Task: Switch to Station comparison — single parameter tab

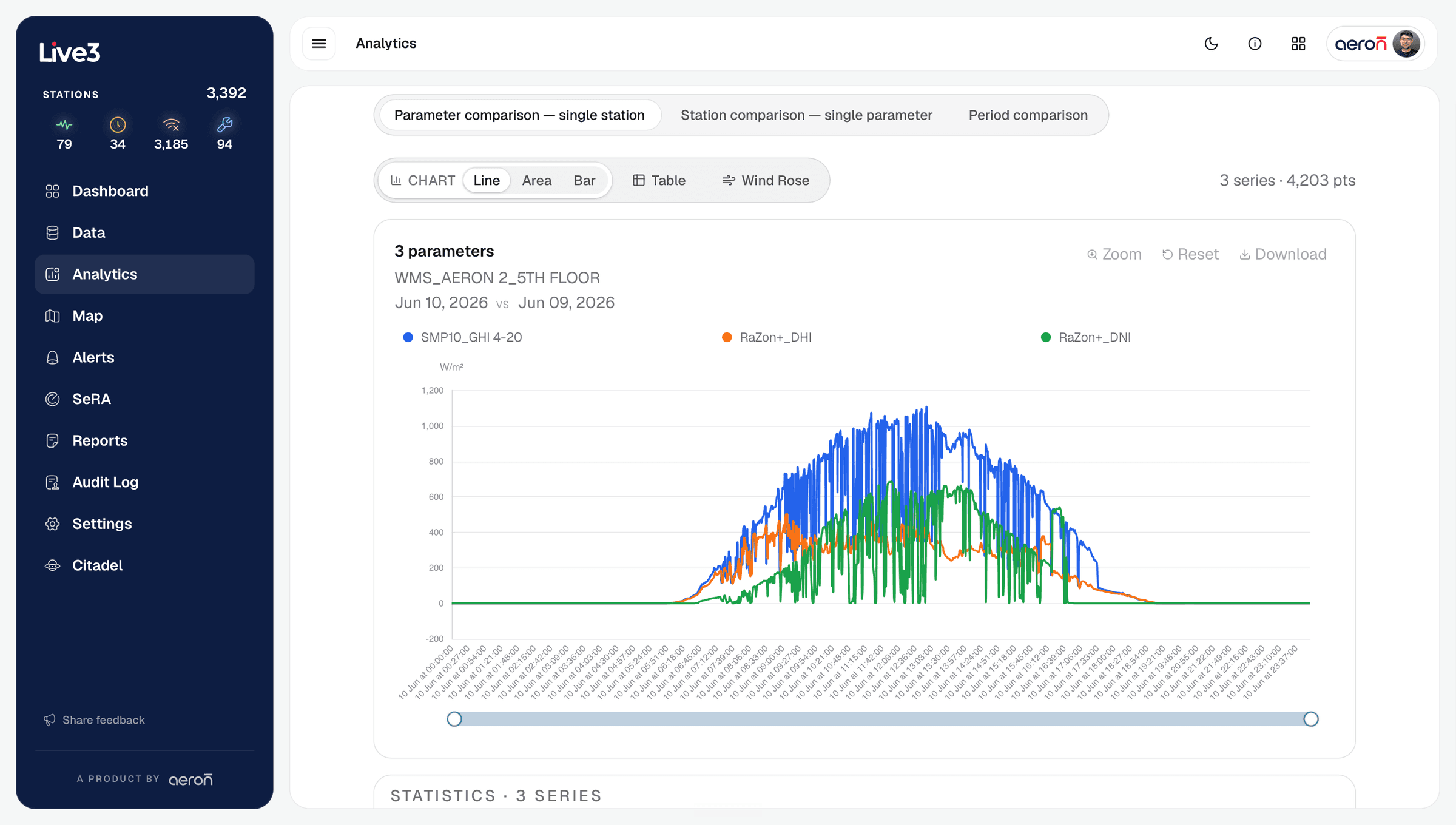Action: click(806, 115)
